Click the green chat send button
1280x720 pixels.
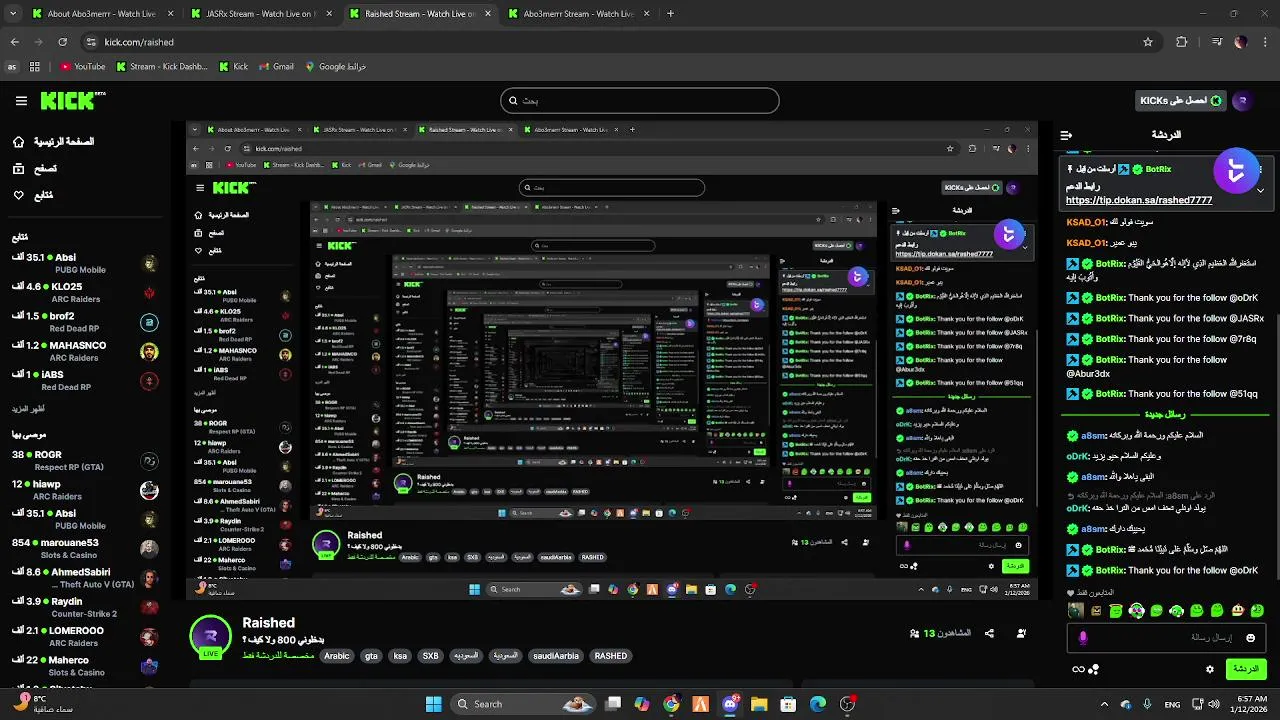click(x=1246, y=669)
